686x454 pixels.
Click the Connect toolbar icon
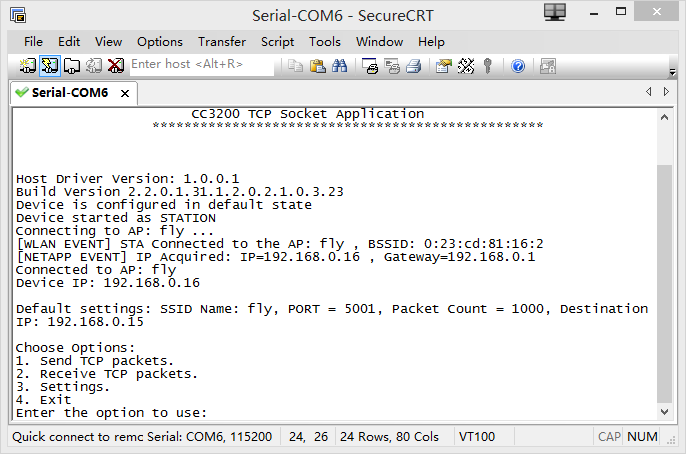tap(27, 66)
